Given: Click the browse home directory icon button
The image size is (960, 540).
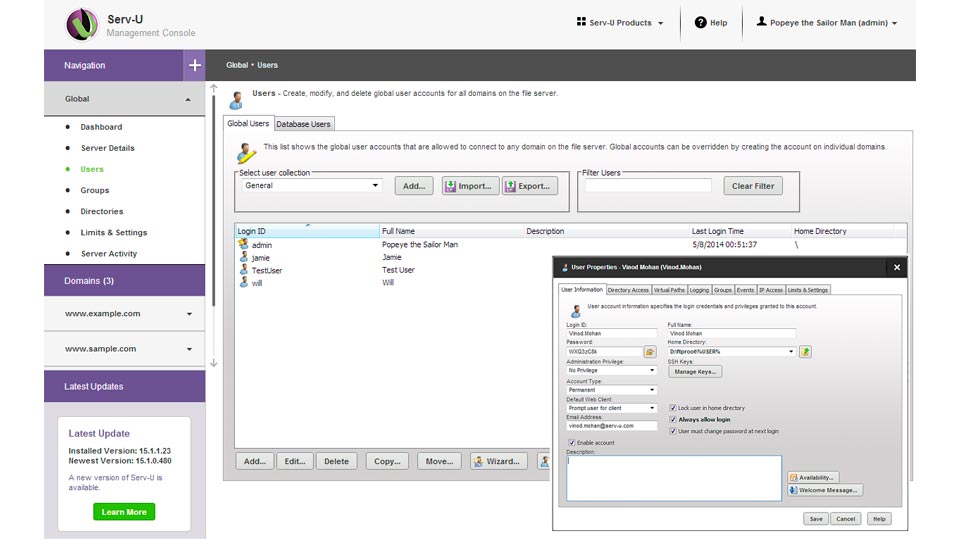Looking at the screenshot, I should pos(806,352).
